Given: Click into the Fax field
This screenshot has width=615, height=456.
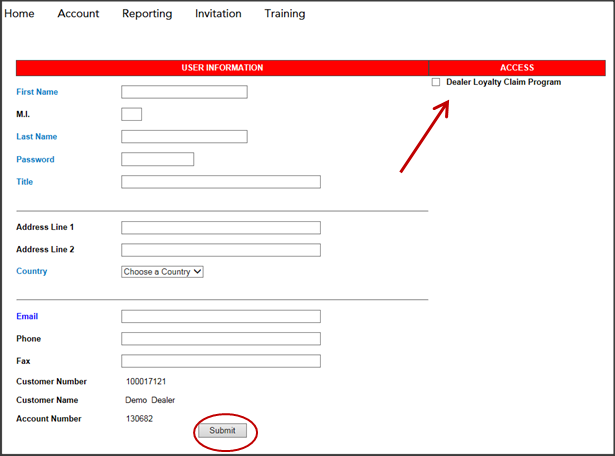Looking at the screenshot, I should click(220, 361).
